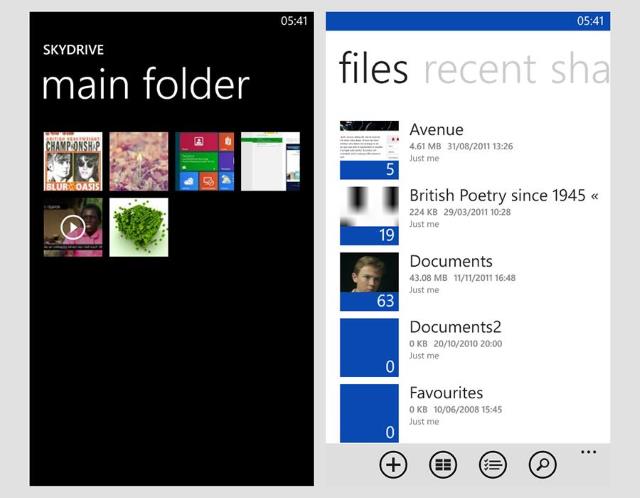Click '4.61 MB 31/08/2011 13:26' details
The image size is (640, 498).
(461, 146)
